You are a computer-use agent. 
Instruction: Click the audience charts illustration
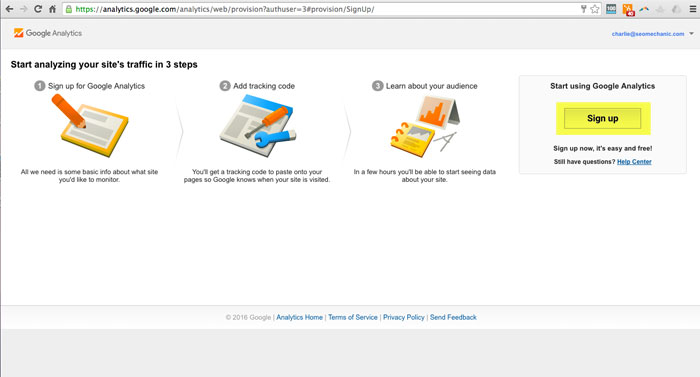tap(425, 126)
